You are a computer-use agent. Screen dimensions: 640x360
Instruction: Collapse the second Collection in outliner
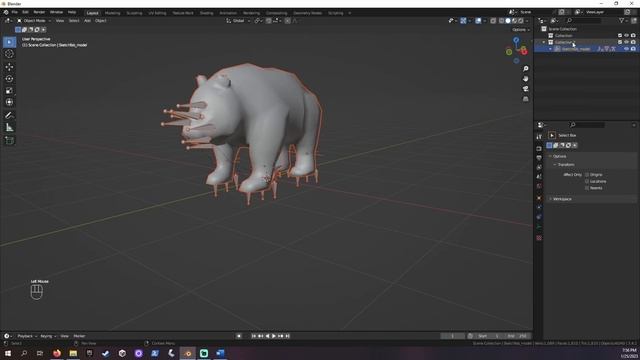[x=544, y=42]
